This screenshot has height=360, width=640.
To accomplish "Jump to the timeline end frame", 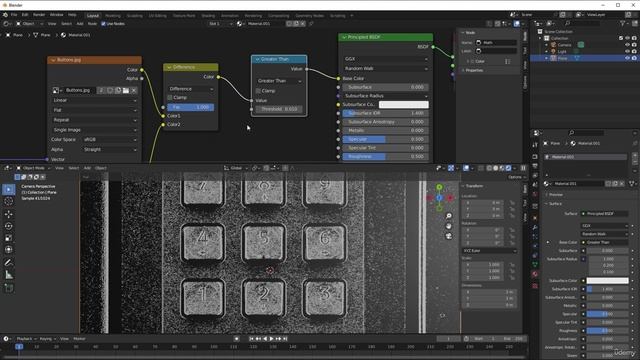I will [285, 339].
